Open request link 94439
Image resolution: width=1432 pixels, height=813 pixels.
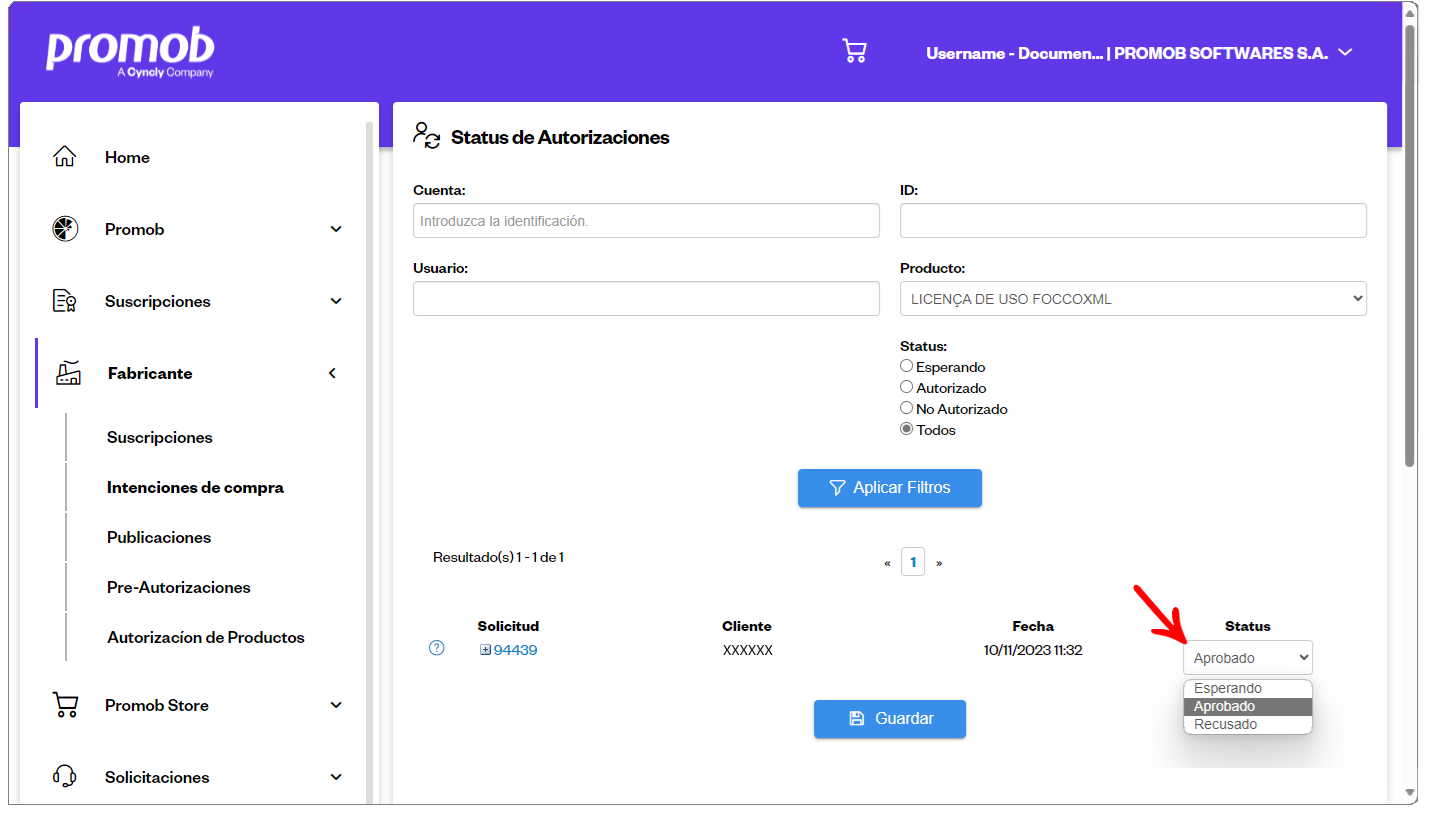[x=515, y=650]
